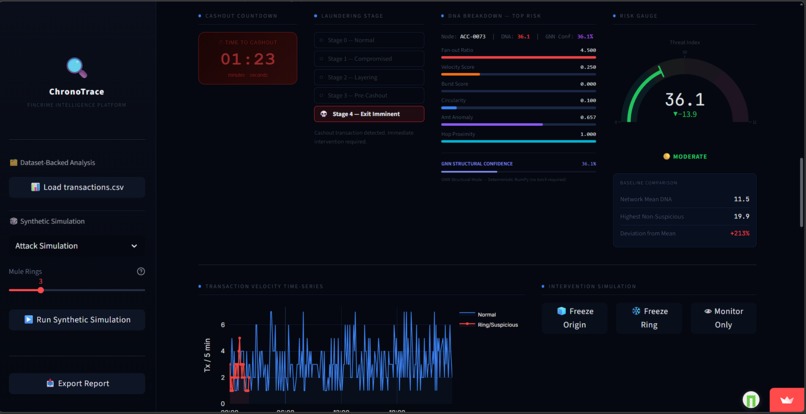This screenshot has width=806, height=414.
Task: Click the chart icon on Load transactions.csv
Action: (x=35, y=187)
